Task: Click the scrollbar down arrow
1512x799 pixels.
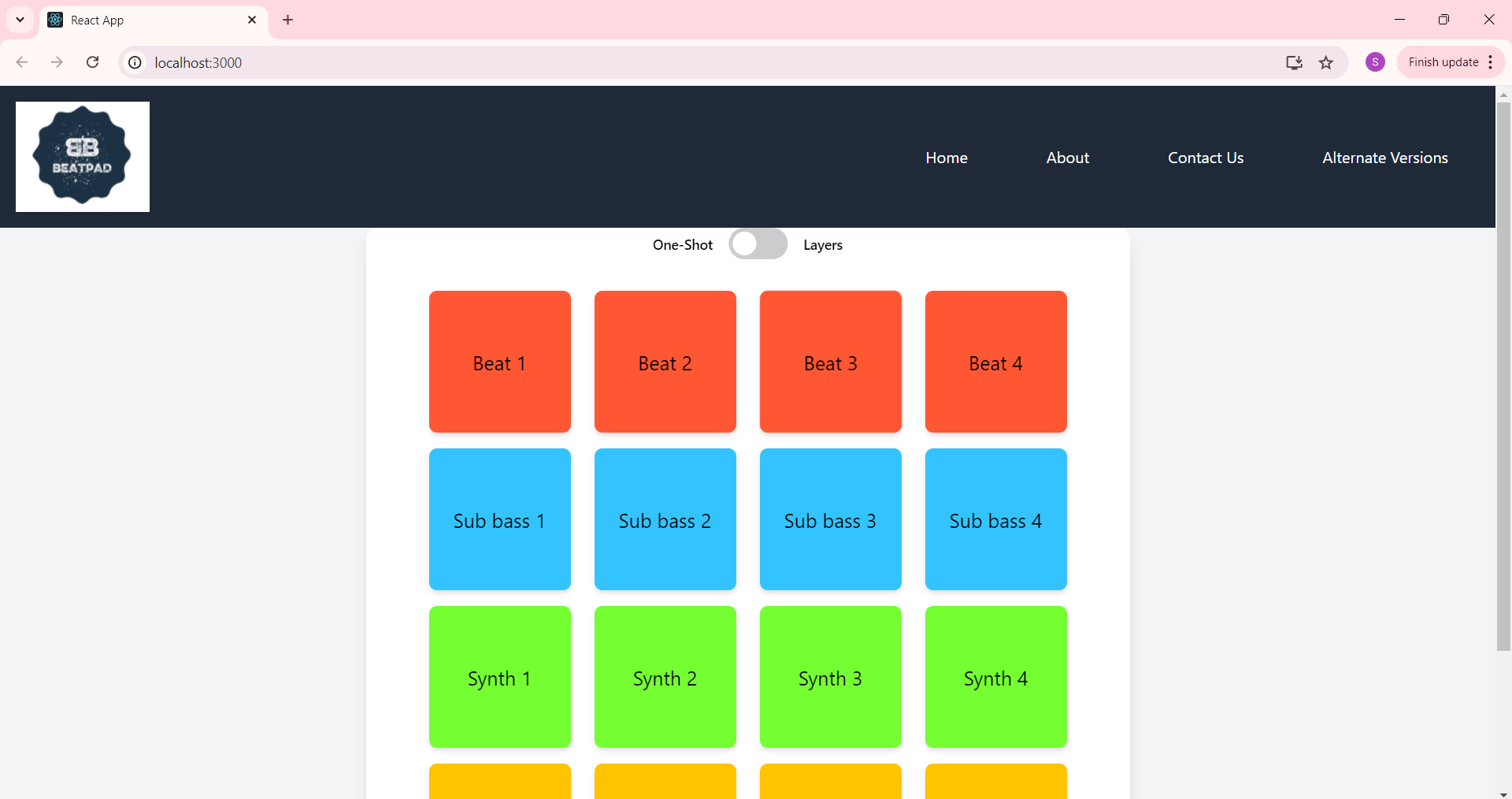Action: pyautogui.click(x=1503, y=793)
